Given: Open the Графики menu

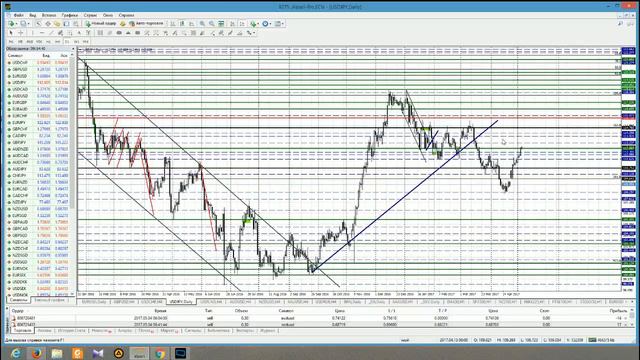Looking at the screenshot, I should 70,15.
